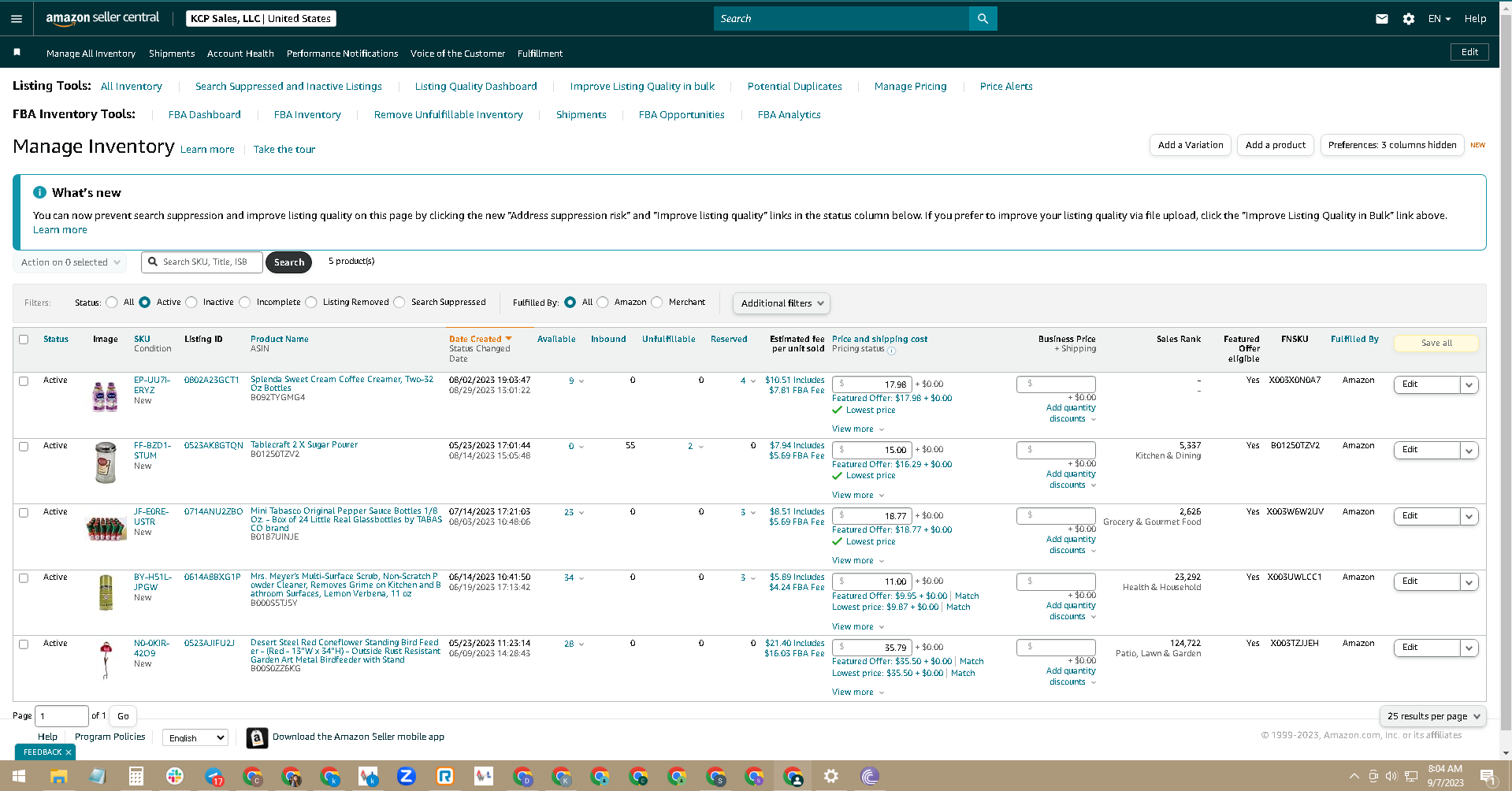Click the volume icon in system tray
Image resolution: width=1512 pixels, height=791 pixels.
tap(1391, 776)
